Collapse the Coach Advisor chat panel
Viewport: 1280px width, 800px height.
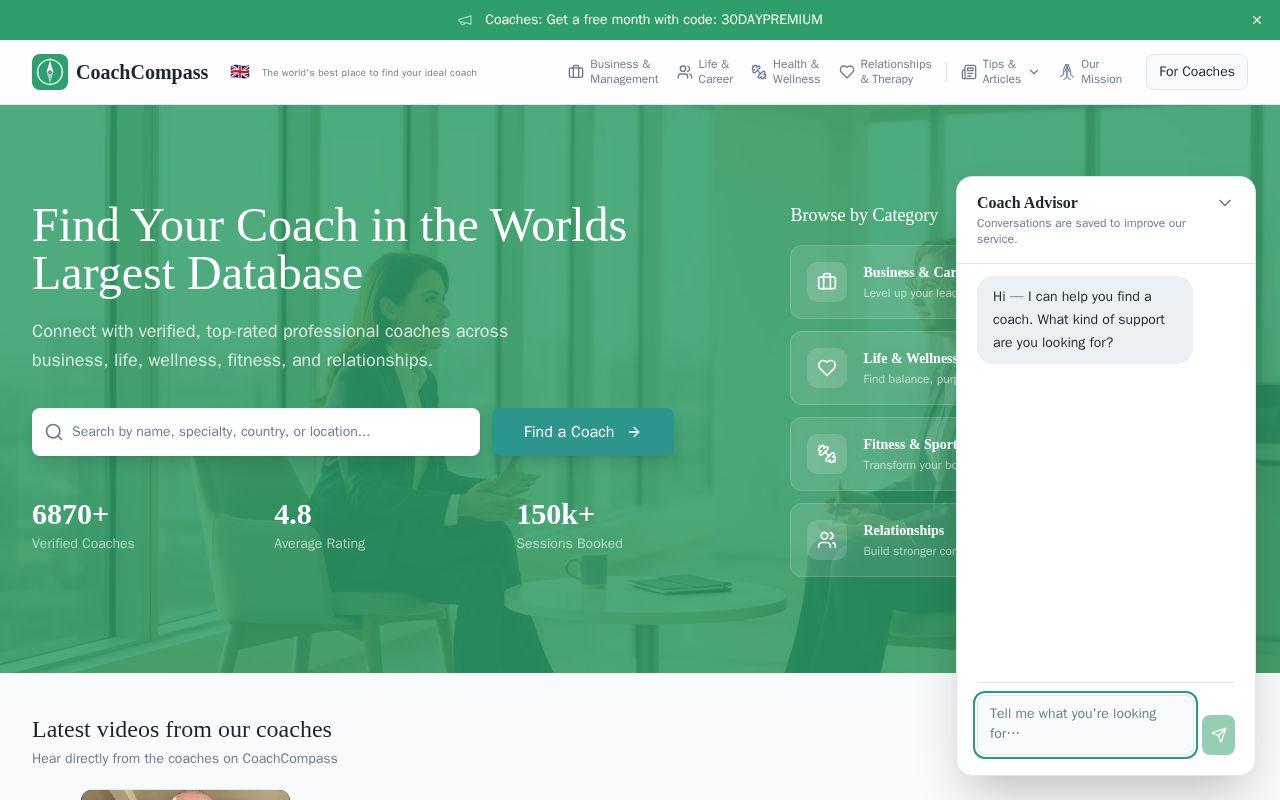pyautogui.click(x=1225, y=203)
